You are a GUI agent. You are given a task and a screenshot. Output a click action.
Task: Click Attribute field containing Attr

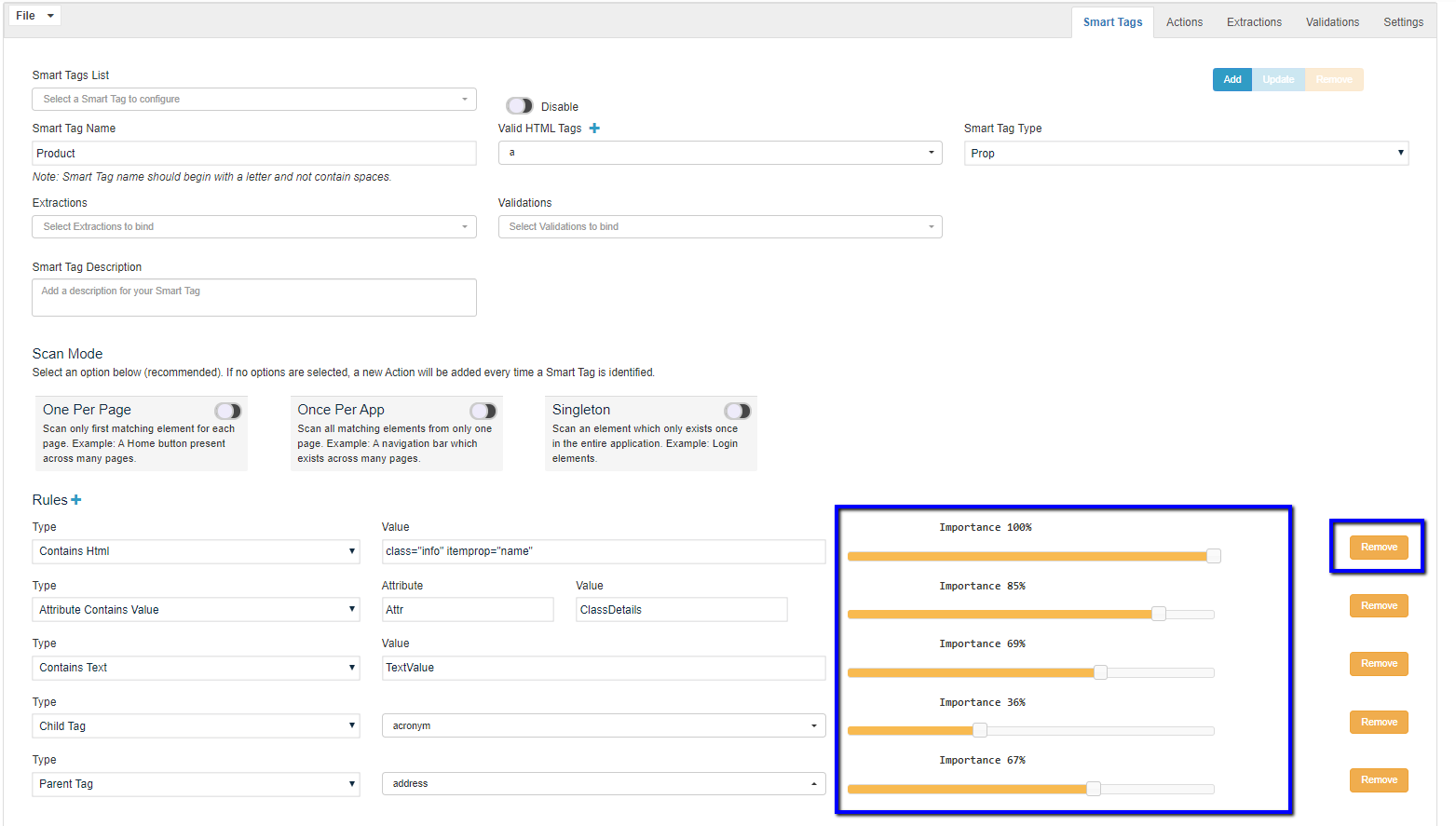pos(468,610)
